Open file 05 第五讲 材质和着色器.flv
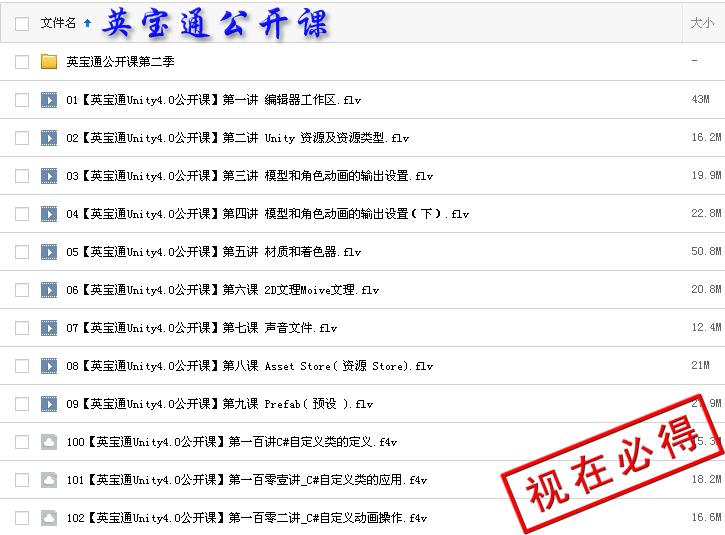 click(x=214, y=252)
